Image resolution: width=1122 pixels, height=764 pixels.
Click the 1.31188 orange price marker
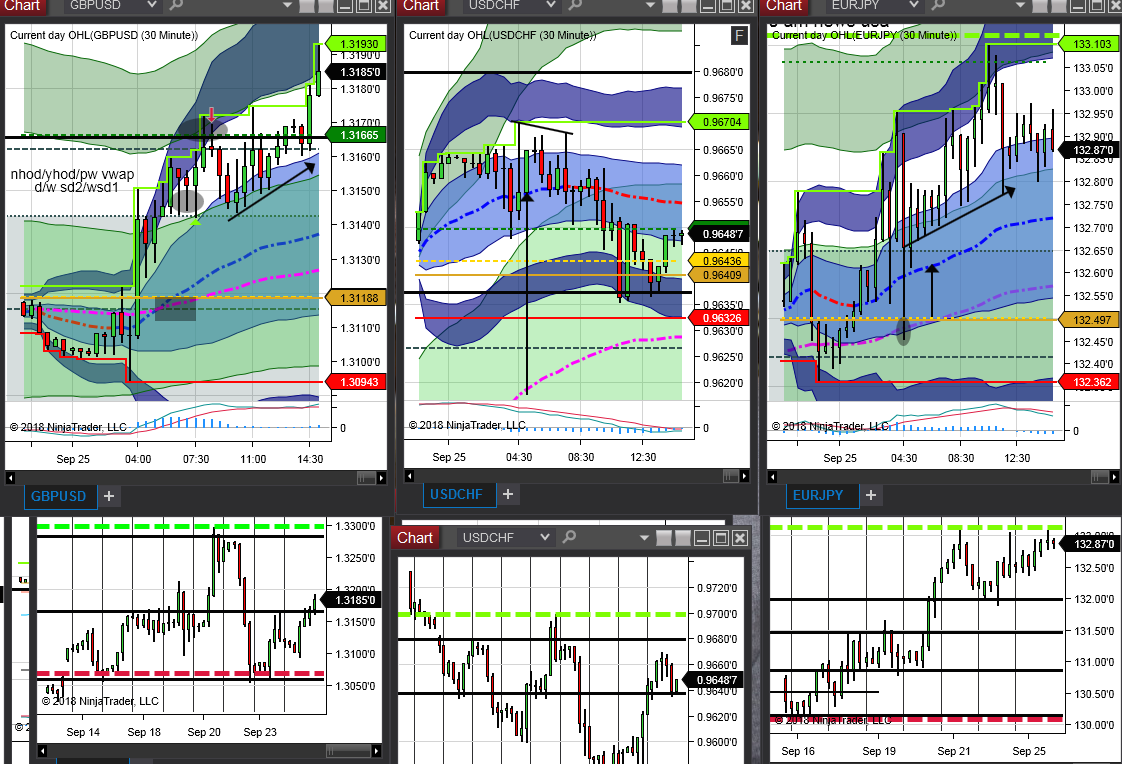(356, 298)
